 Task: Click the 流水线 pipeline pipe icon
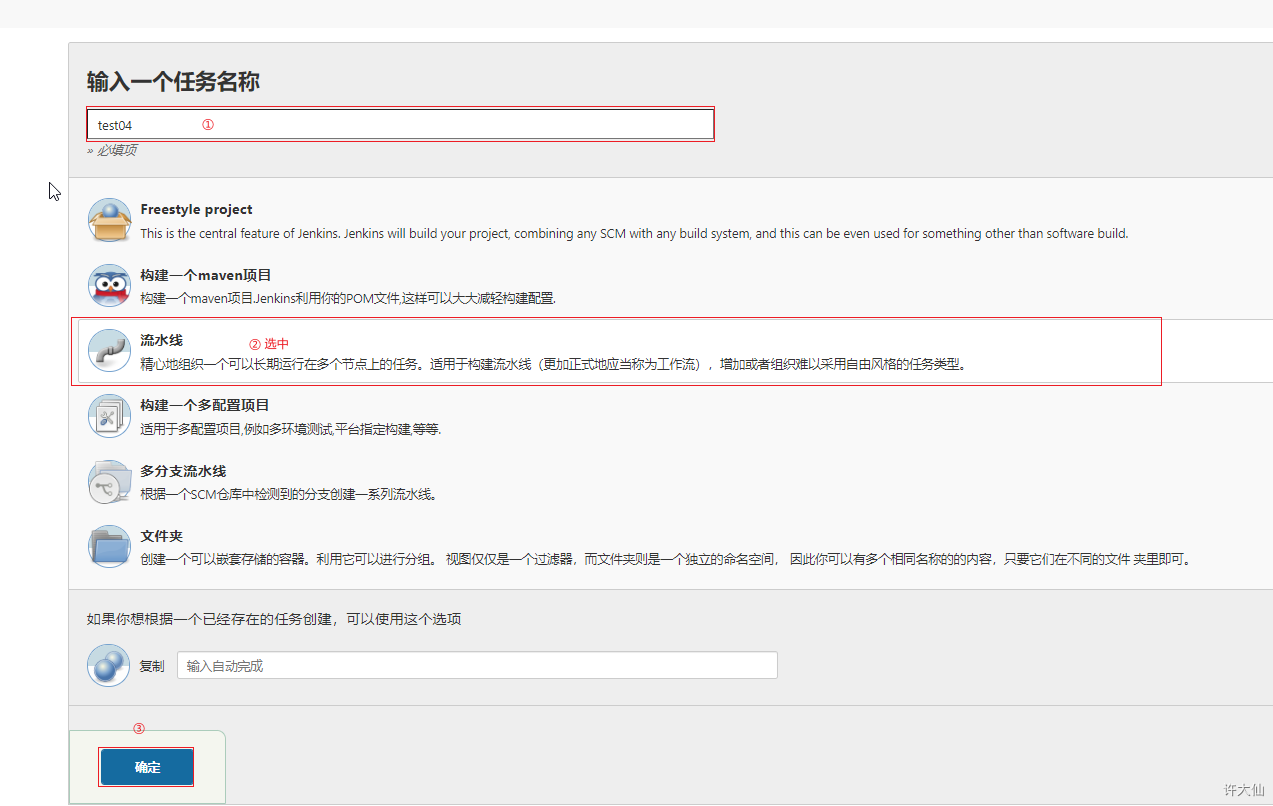pyautogui.click(x=109, y=351)
